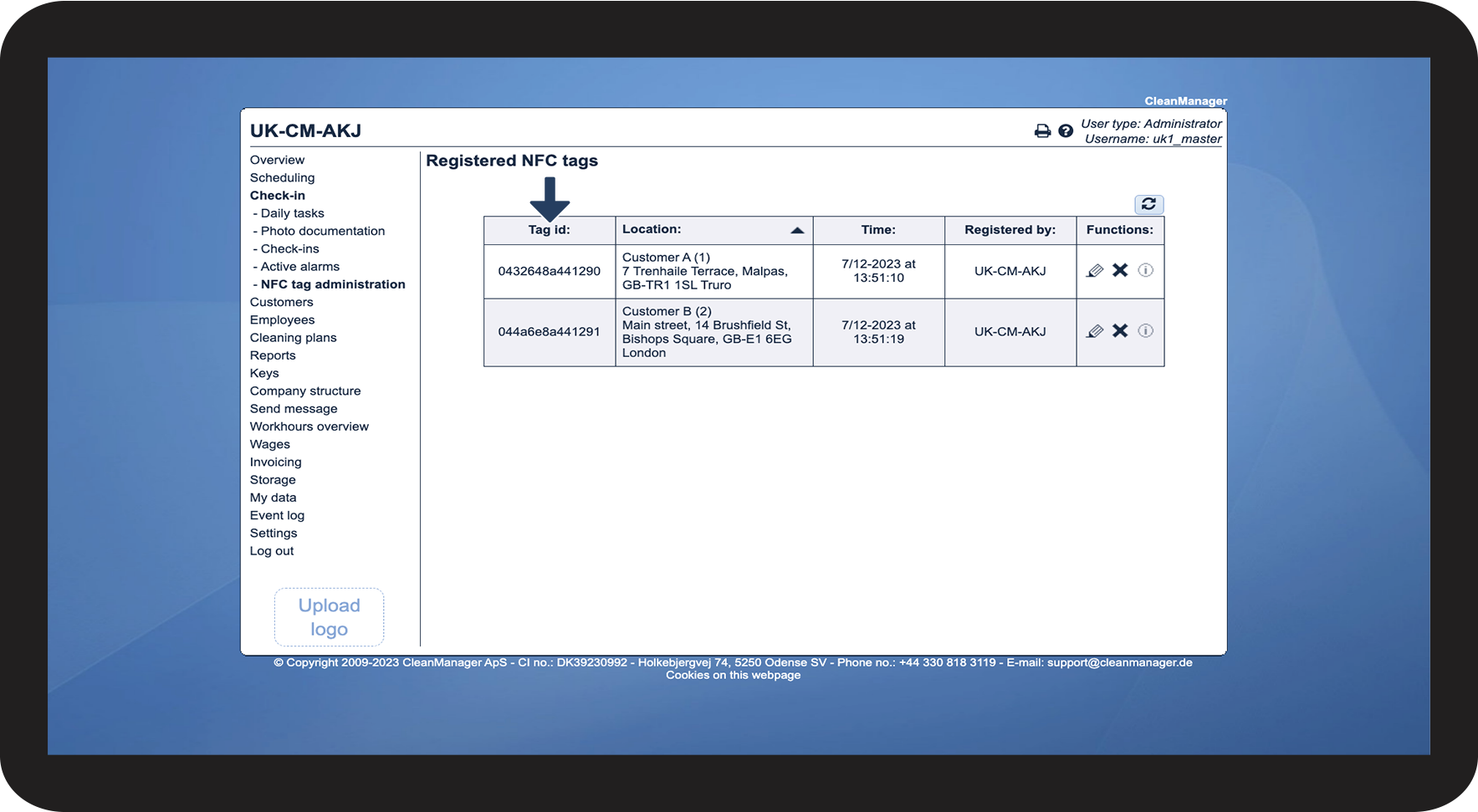Edit the tag 044a6e8a441291 row
1478x812 pixels.
pyautogui.click(x=1095, y=331)
